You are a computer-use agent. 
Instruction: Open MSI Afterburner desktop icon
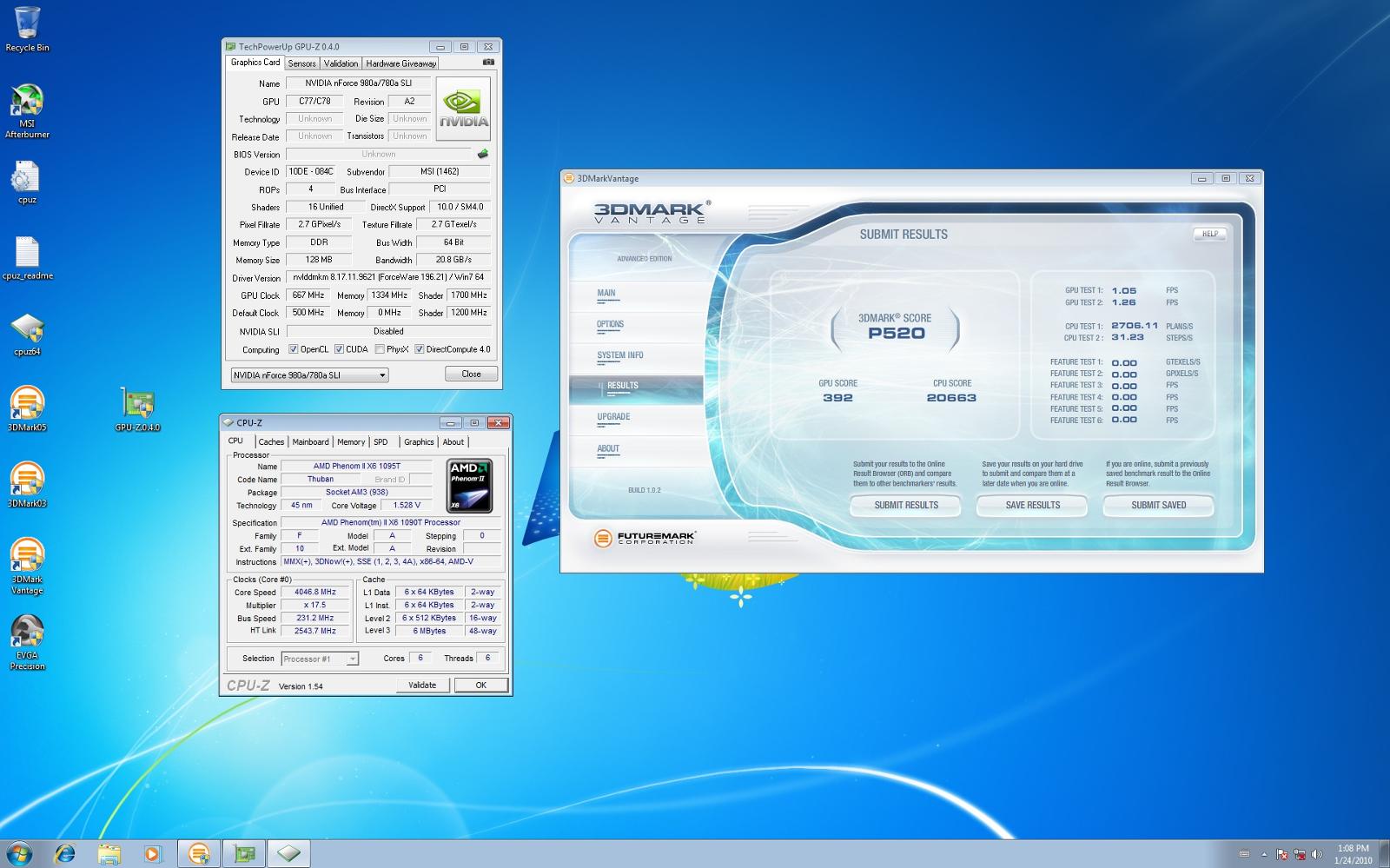tap(27, 111)
